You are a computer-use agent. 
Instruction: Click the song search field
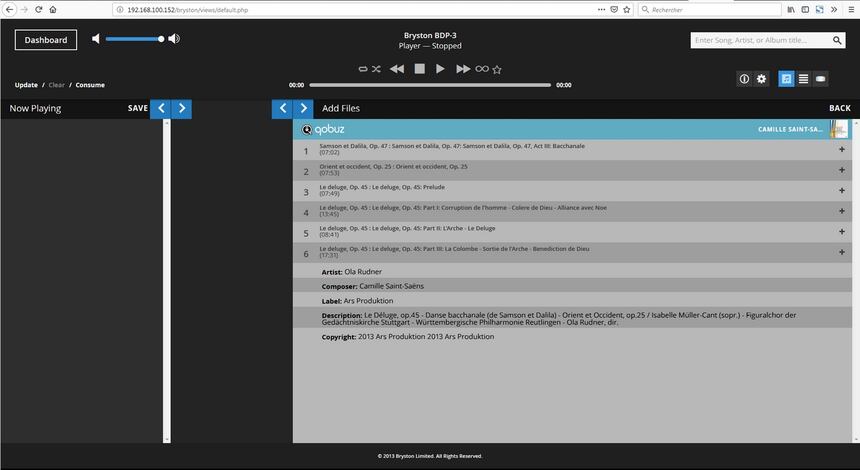760,40
